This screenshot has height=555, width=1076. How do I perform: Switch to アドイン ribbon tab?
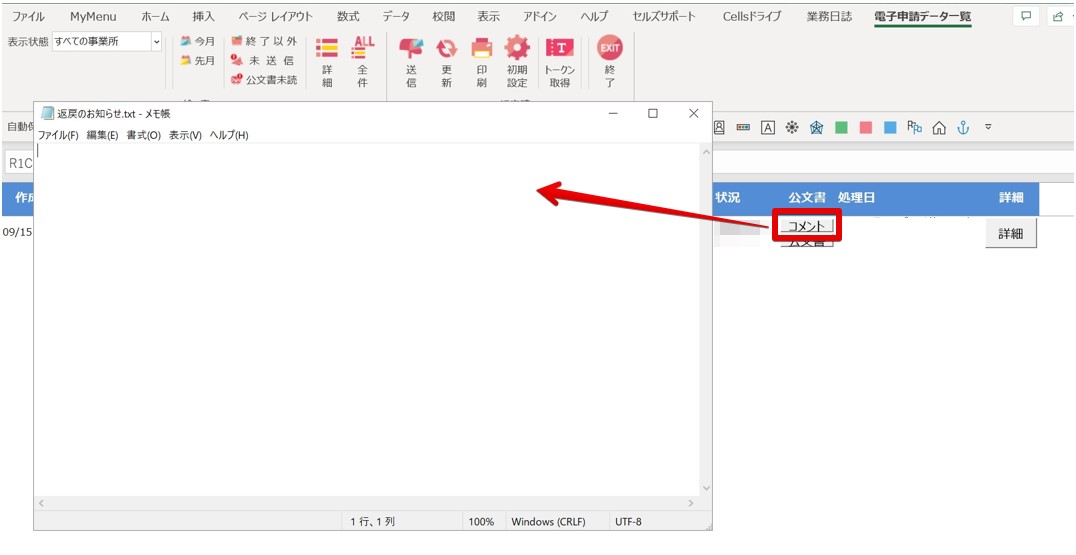(x=539, y=16)
